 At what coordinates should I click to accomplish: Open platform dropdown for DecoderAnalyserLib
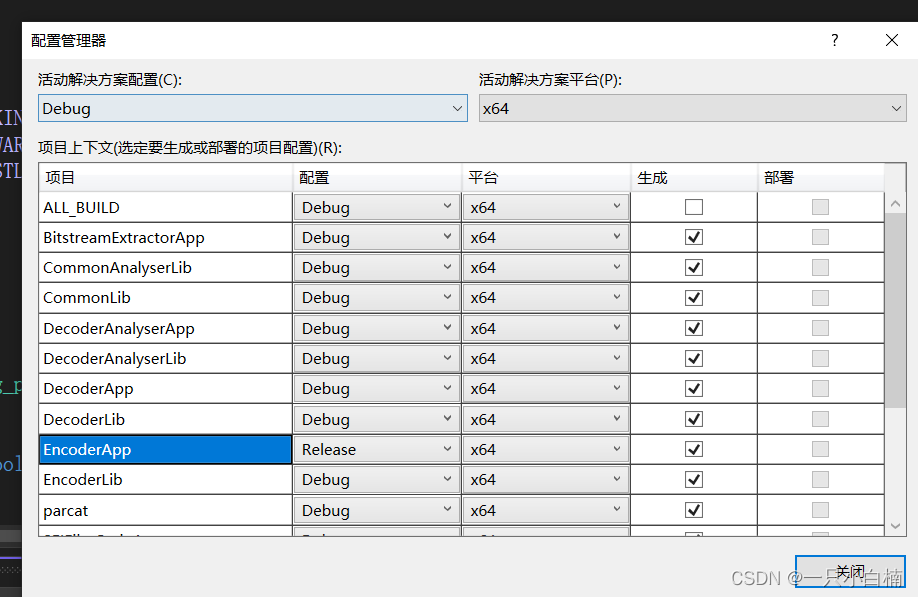point(546,358)
